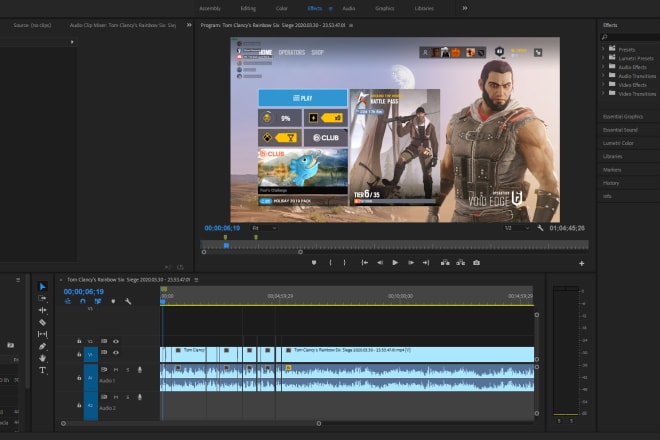Click the Program monitor blue playhead
The height and width of the screenshot is (440, 660).
[x=226, y=245]
